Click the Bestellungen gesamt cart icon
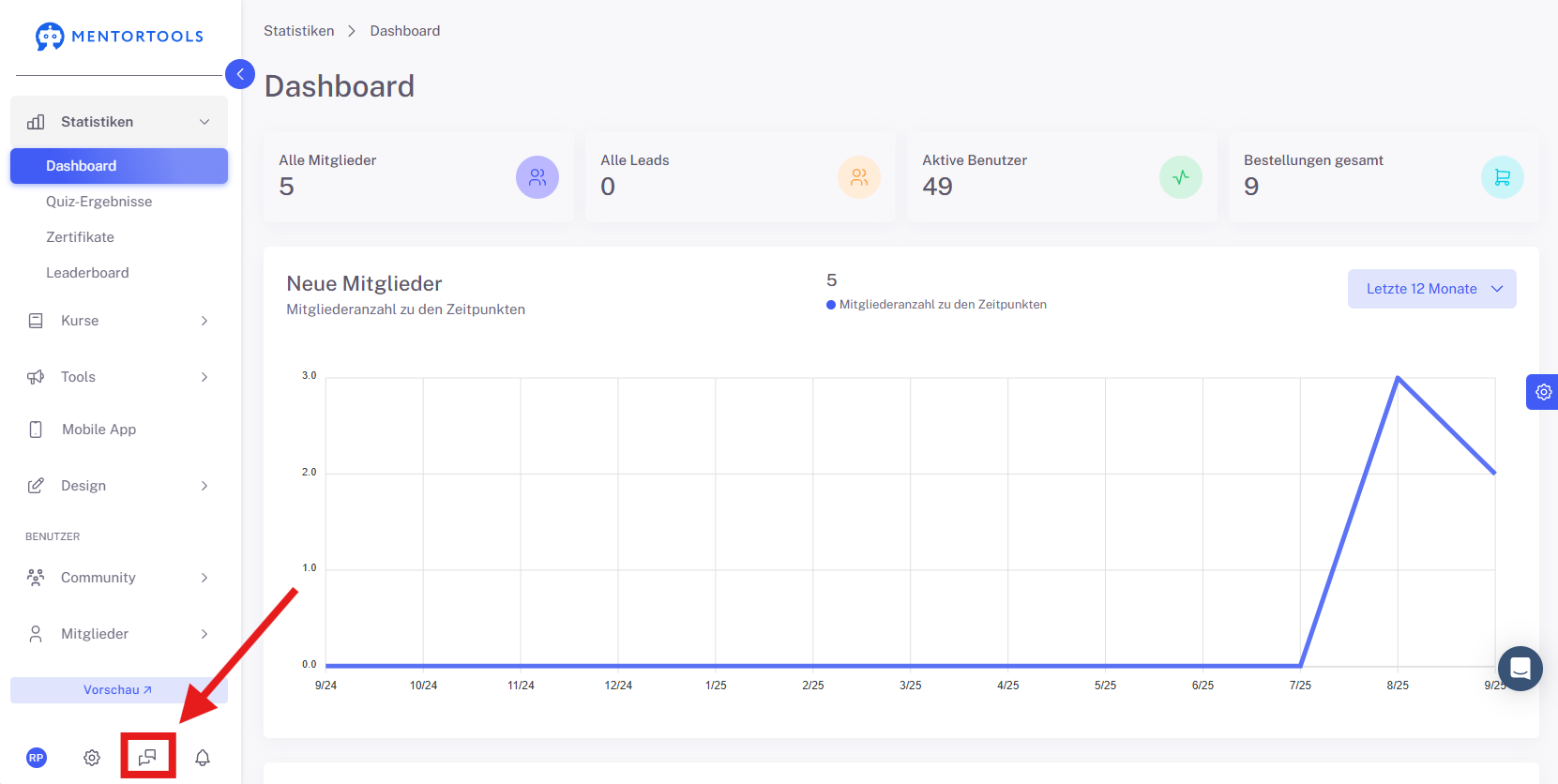The width and height of the screenshot is (1558, 784). click(1503, 177)
